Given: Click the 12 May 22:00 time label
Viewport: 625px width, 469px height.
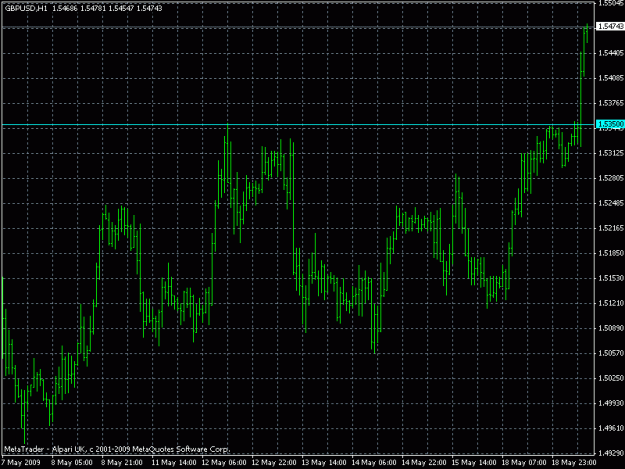Looking at the screenshot, I should coord(274,463).
